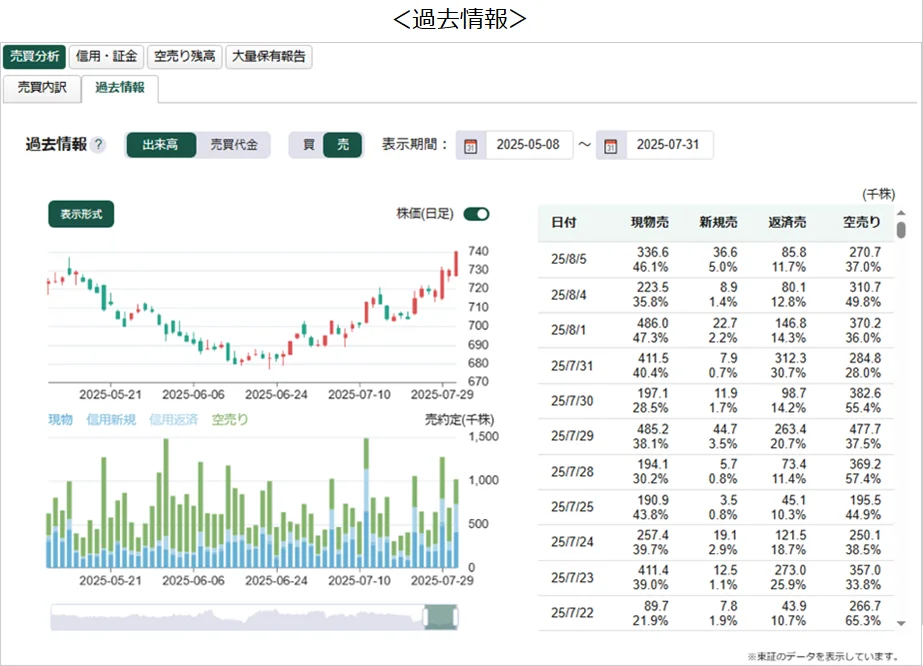Click the 7.9 新規売 value for 25/7/31
Screen dimensions: 923x666
click(x=728, y=358)
